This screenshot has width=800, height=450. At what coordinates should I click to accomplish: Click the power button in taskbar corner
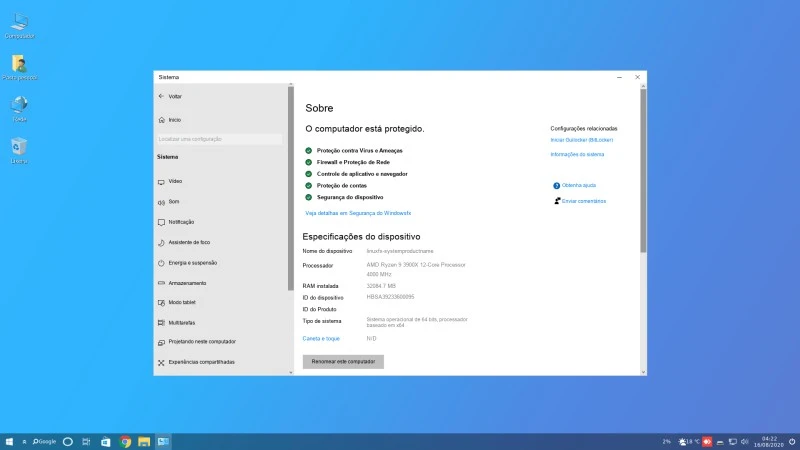pyautogui.click(x=792, y=442)
